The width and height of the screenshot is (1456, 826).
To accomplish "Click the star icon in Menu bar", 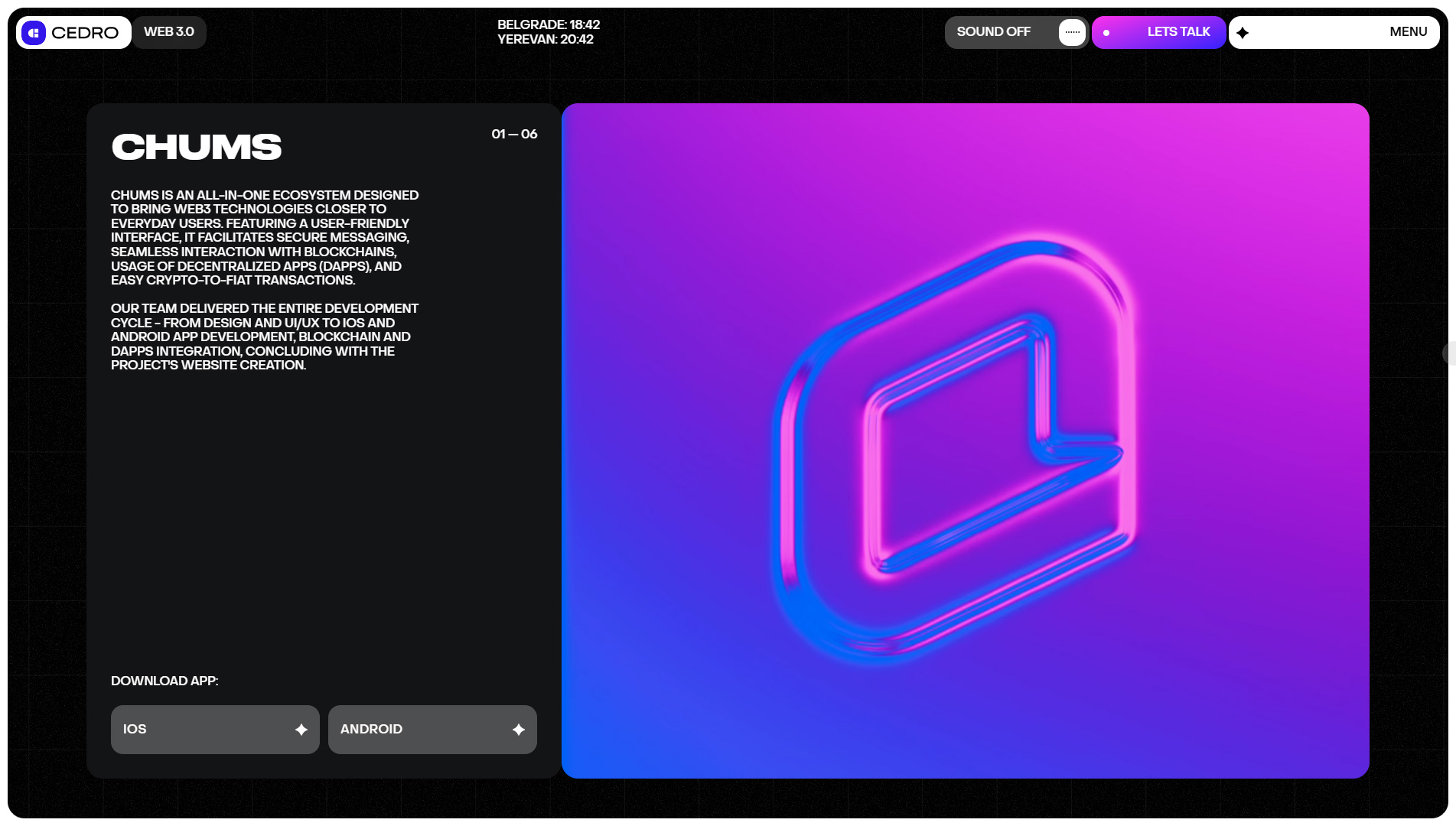I will (x=1243, y=33).
